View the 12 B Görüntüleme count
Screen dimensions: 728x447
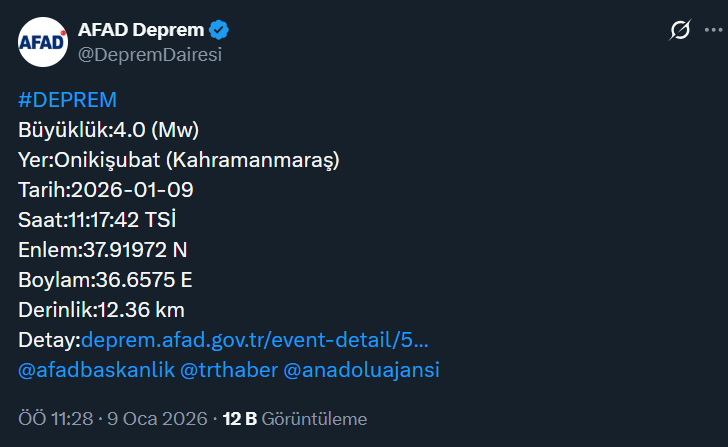coord(294,419)
